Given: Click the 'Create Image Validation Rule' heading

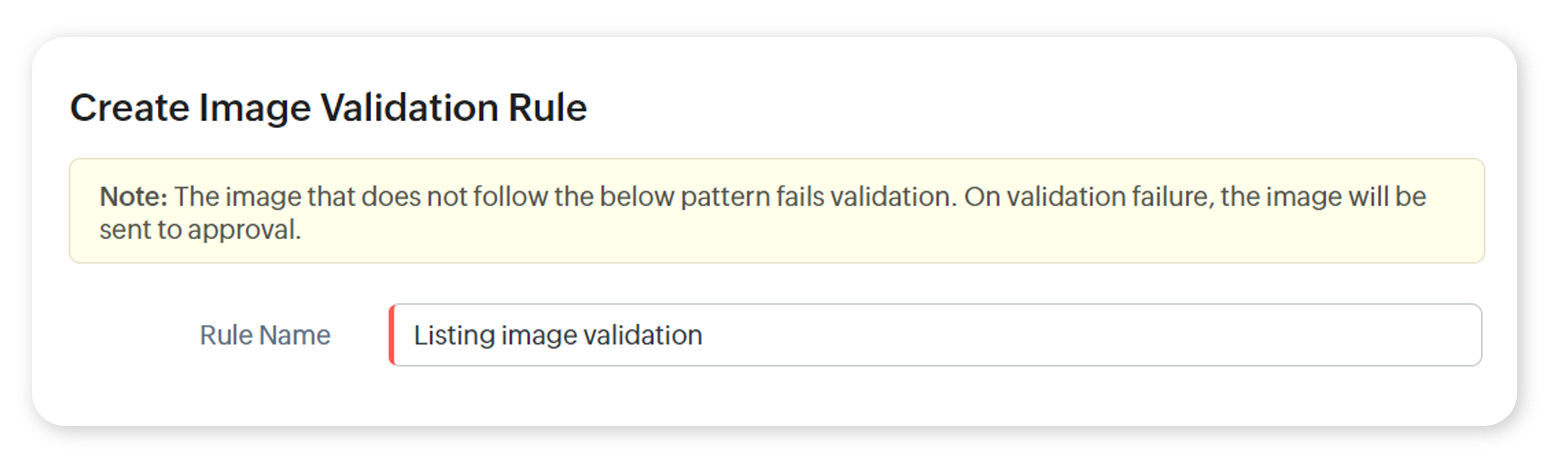Looking at the screenshot, I should 328,108.
